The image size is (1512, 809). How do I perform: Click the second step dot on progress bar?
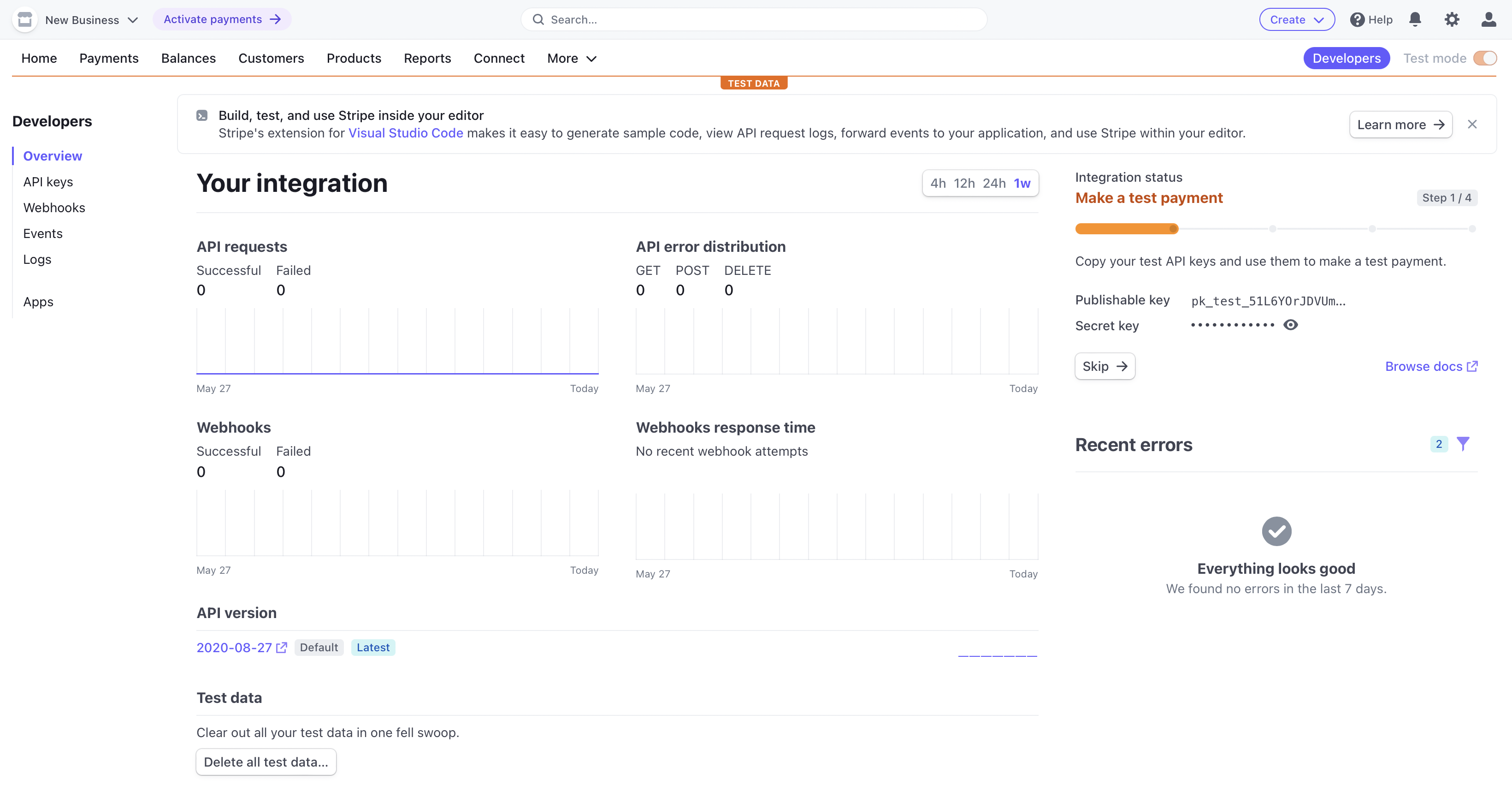(1272, 228)
